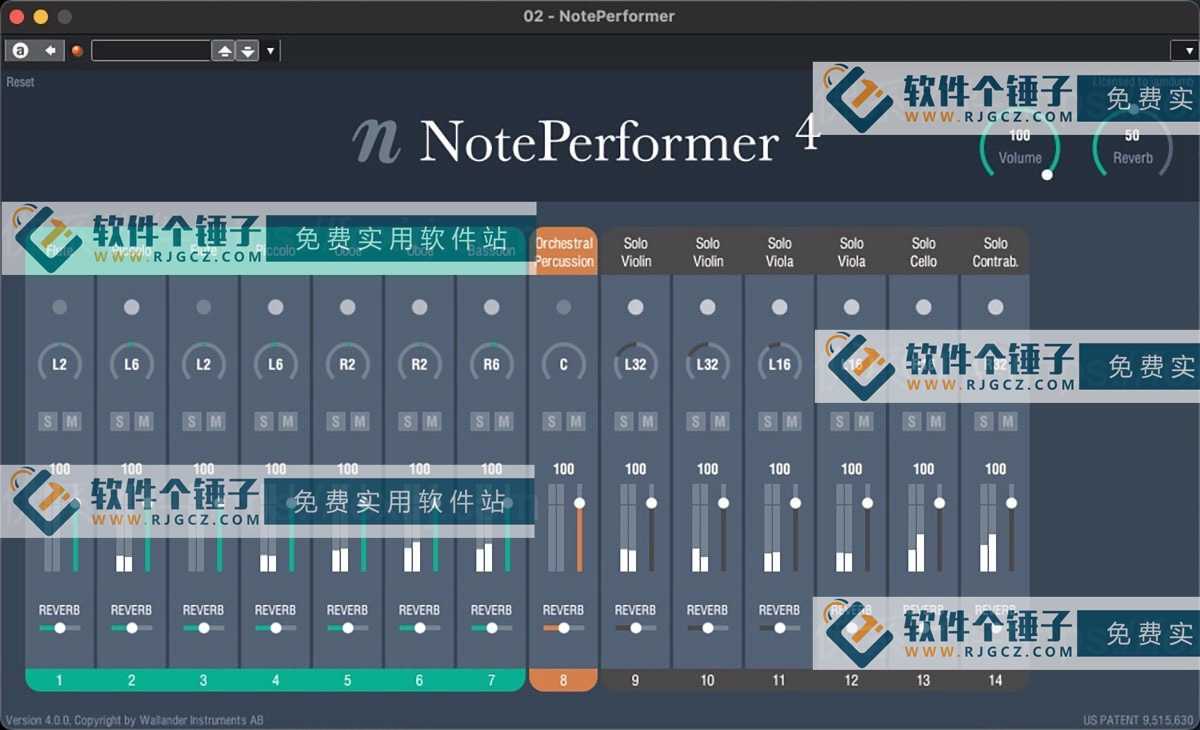Select previous preset with up arrow button
The image size is (1200, 730).
224,51
